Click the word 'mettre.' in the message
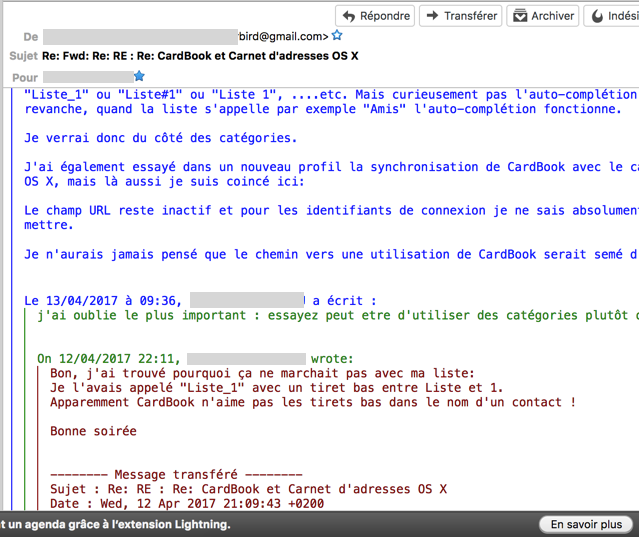 coord(49,225)
